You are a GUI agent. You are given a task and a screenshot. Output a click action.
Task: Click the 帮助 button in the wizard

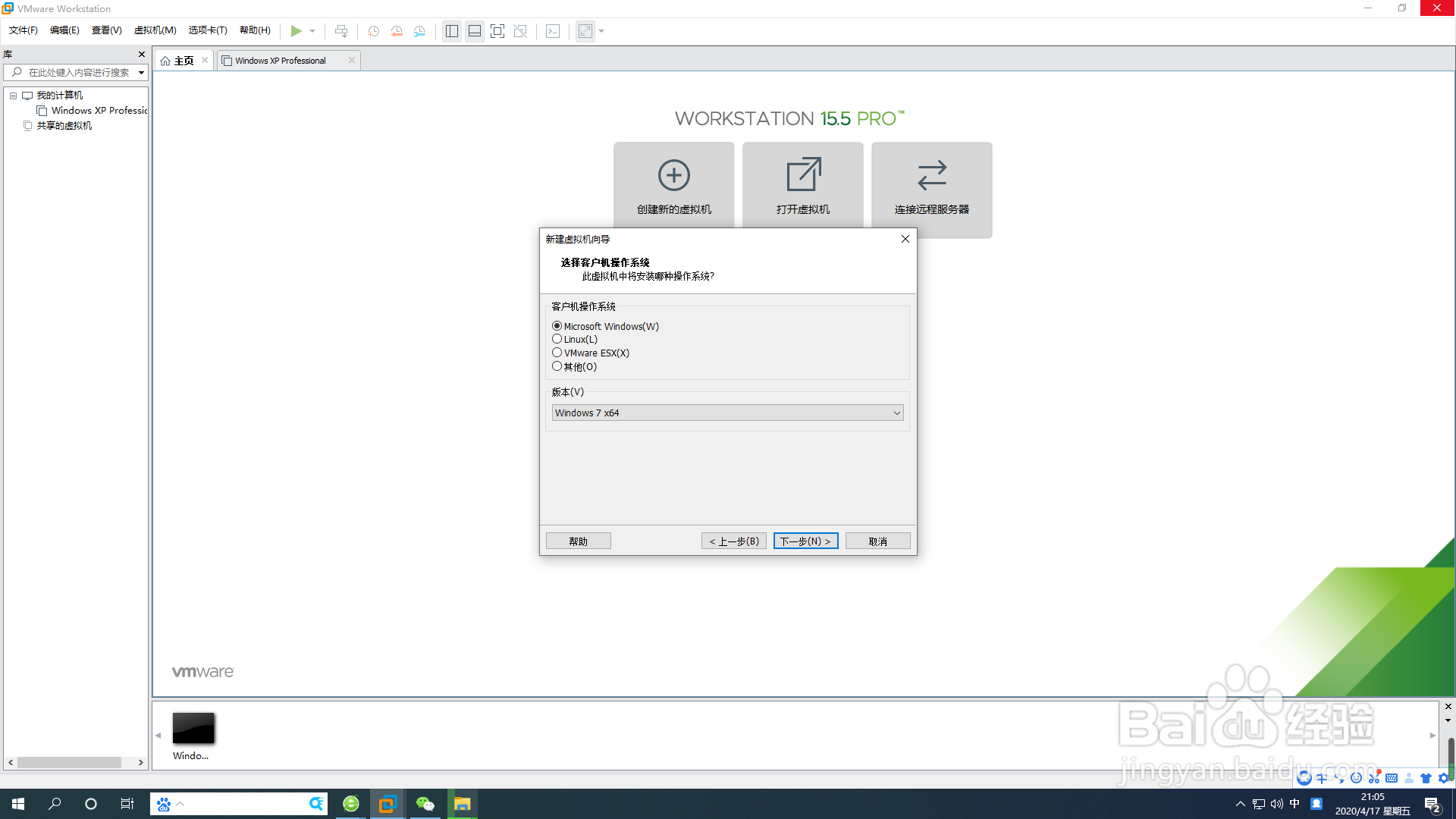(578, 541)
